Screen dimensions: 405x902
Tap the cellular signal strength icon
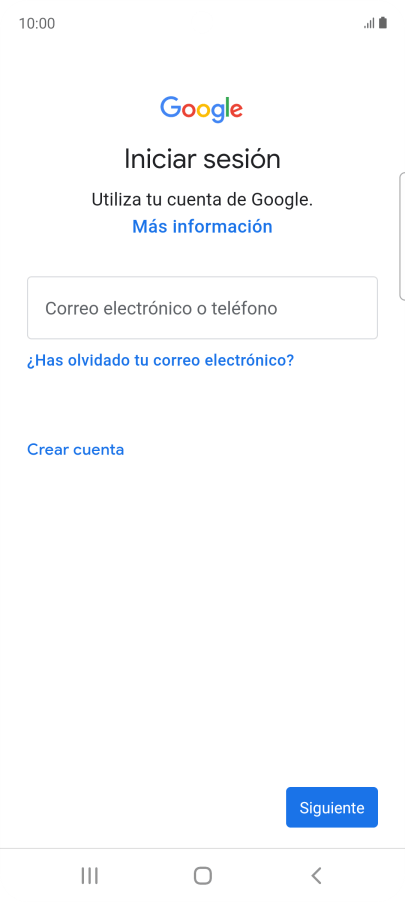(369, 24)
